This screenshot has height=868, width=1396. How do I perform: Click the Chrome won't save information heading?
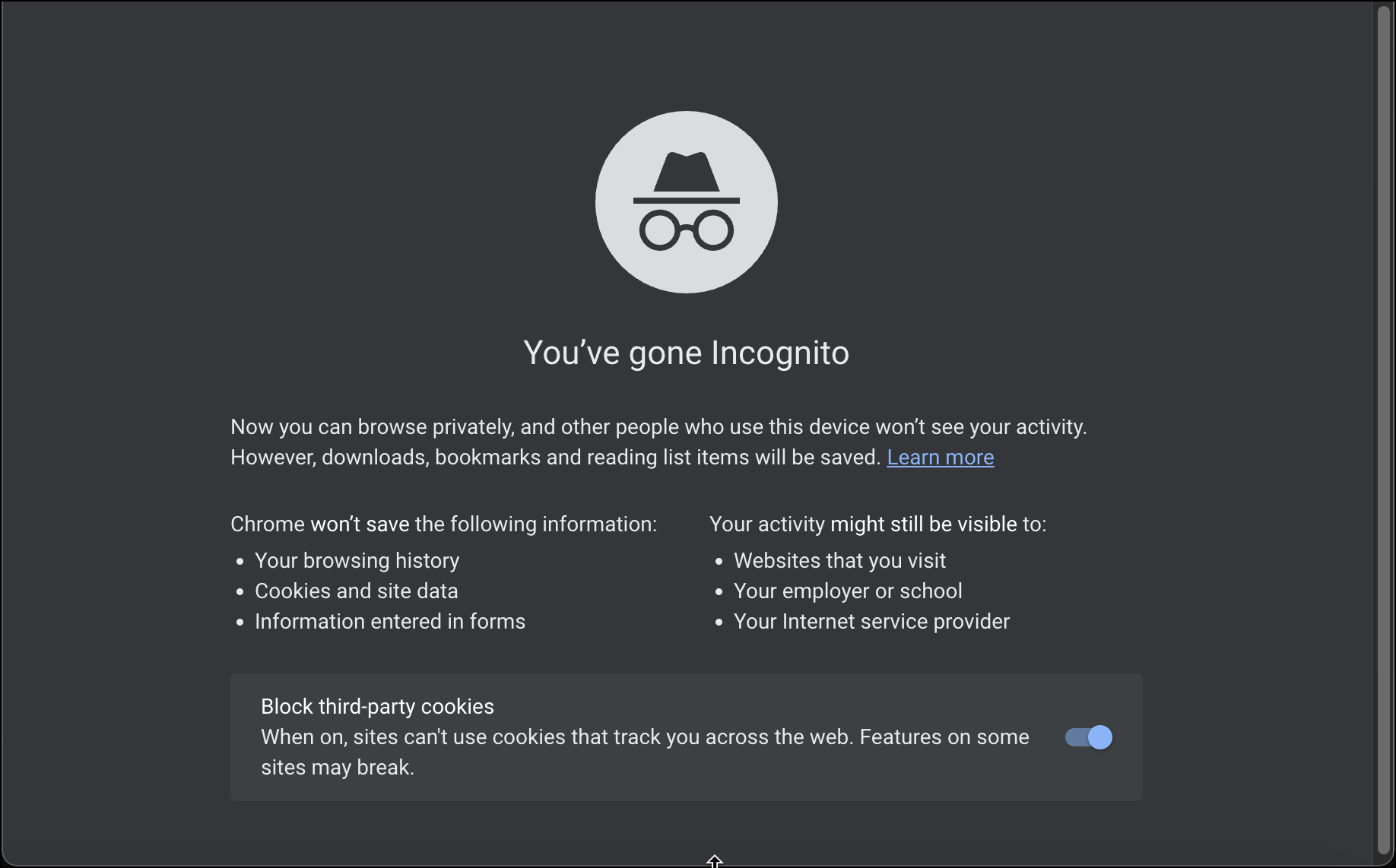click(x=443, y=524)
